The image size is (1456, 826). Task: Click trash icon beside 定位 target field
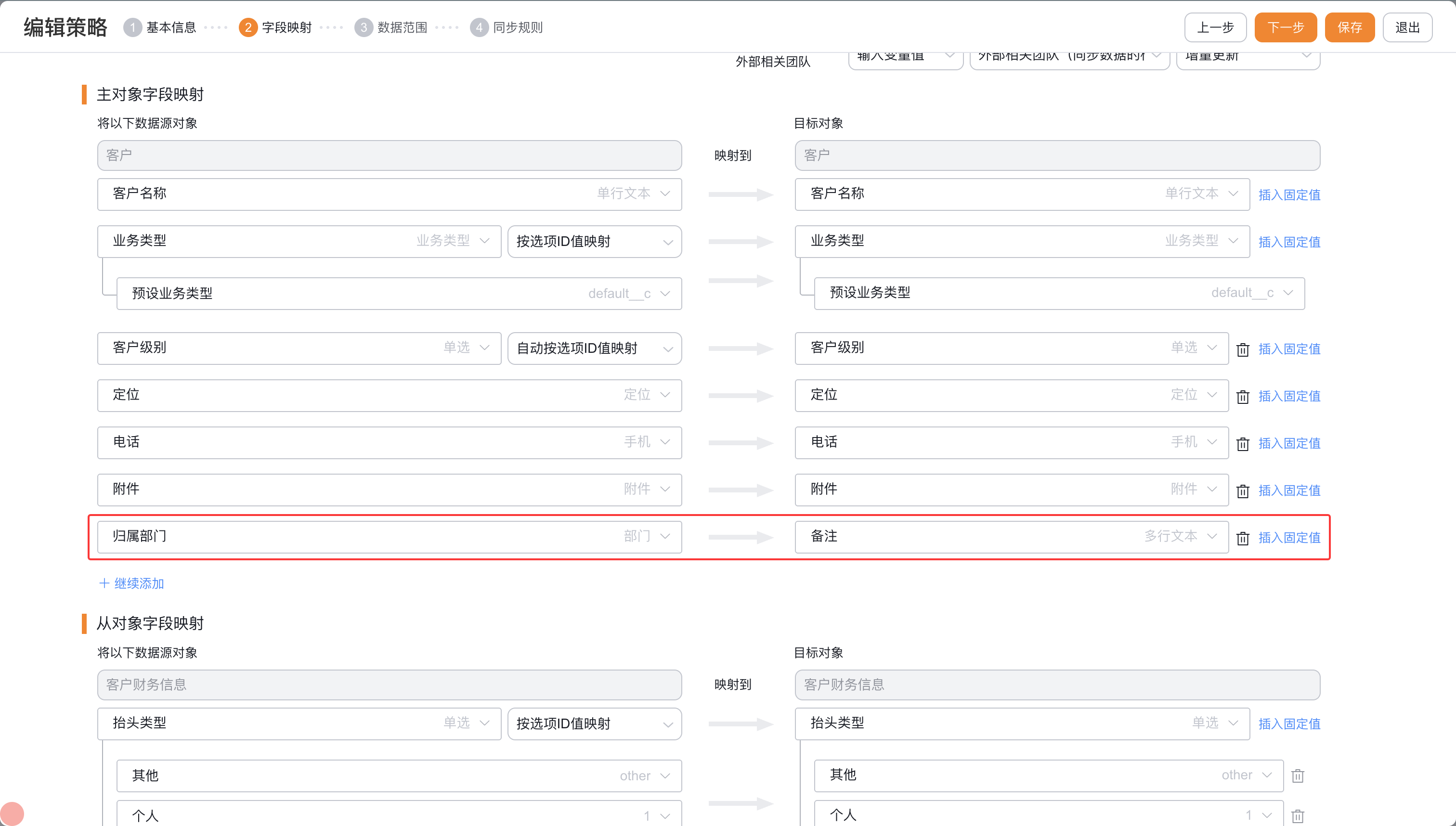[1243, 397]
